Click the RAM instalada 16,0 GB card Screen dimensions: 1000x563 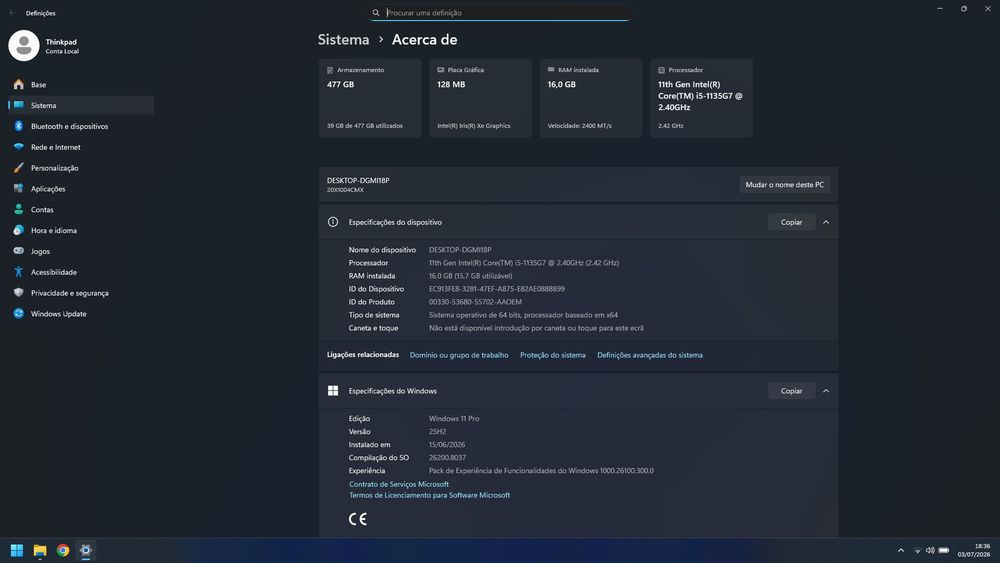pyautogui.click(x=591, y=98)
